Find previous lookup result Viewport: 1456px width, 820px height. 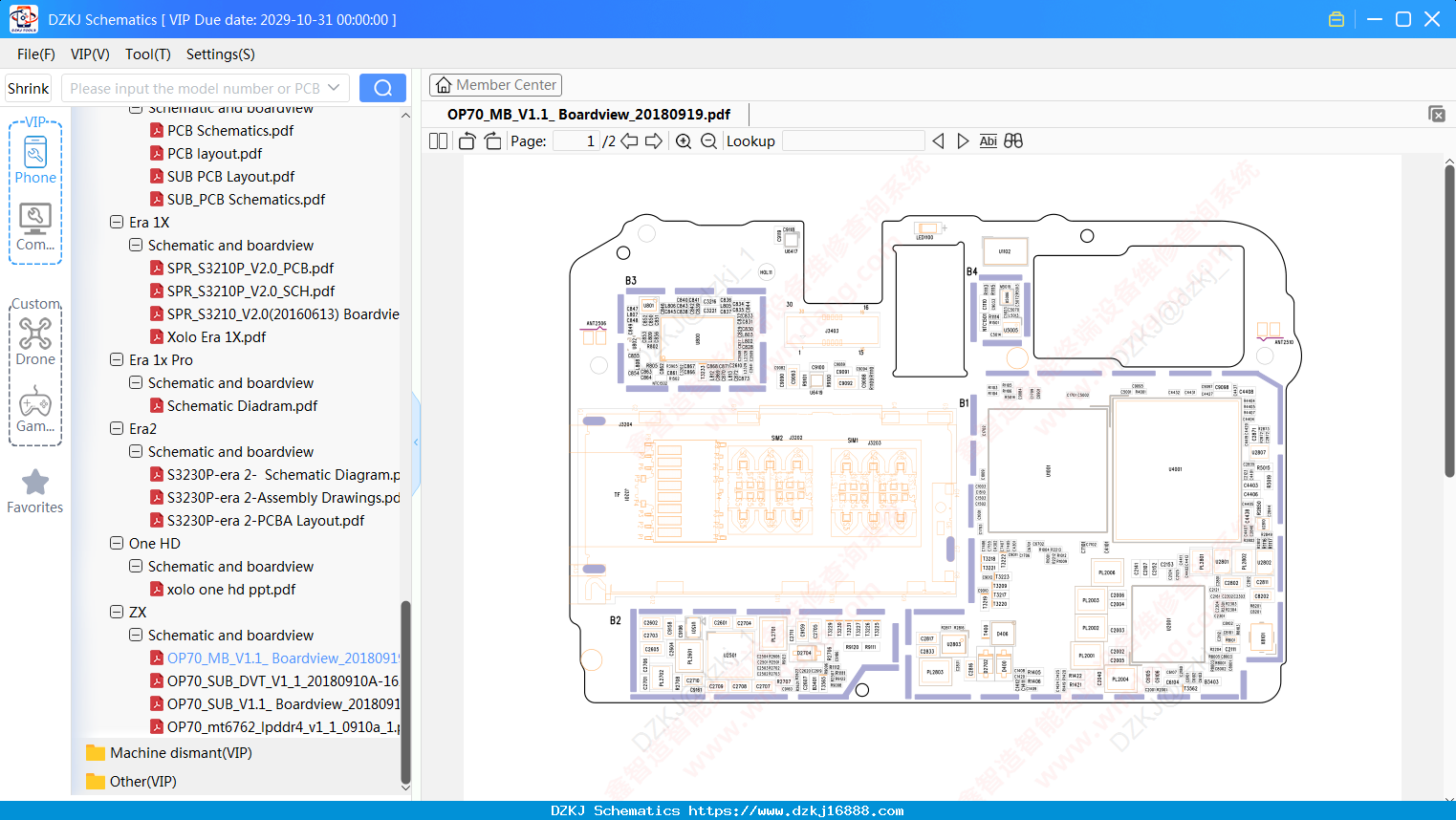tap(938, 141)
